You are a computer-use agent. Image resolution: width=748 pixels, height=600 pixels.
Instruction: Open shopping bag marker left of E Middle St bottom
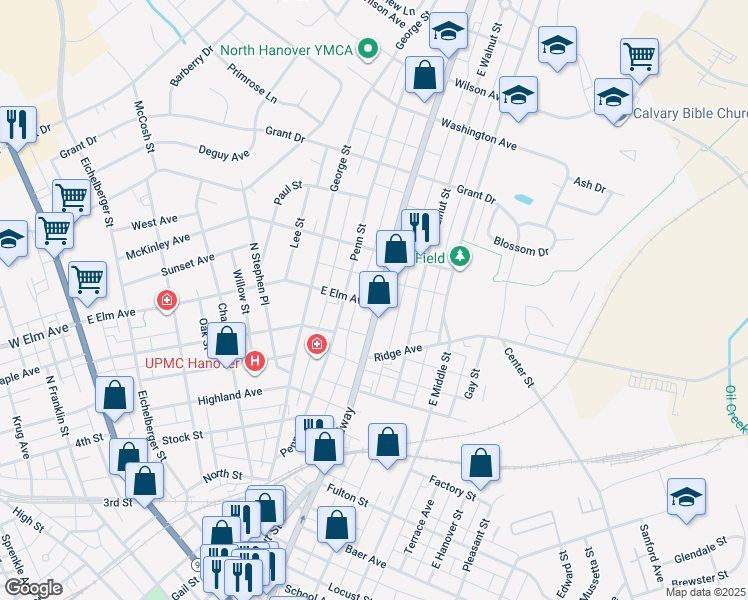point(387,444)
